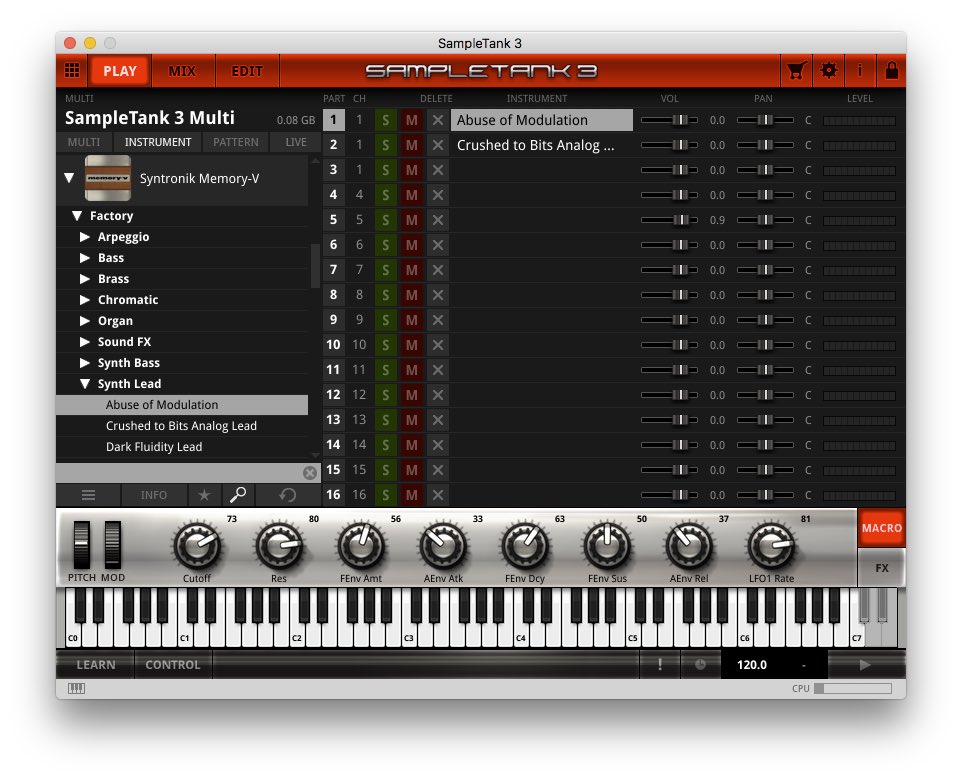Delete the instrument in part 2
Screen dimensions: 962x779
(437, 145)
